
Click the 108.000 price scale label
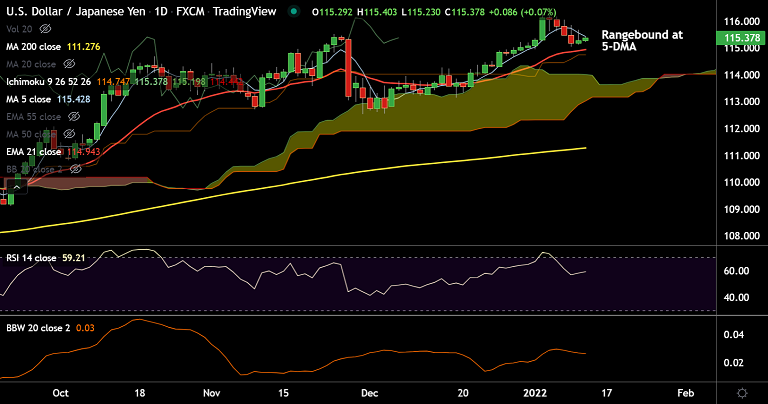pyautogui.click(x=742, y=236)
